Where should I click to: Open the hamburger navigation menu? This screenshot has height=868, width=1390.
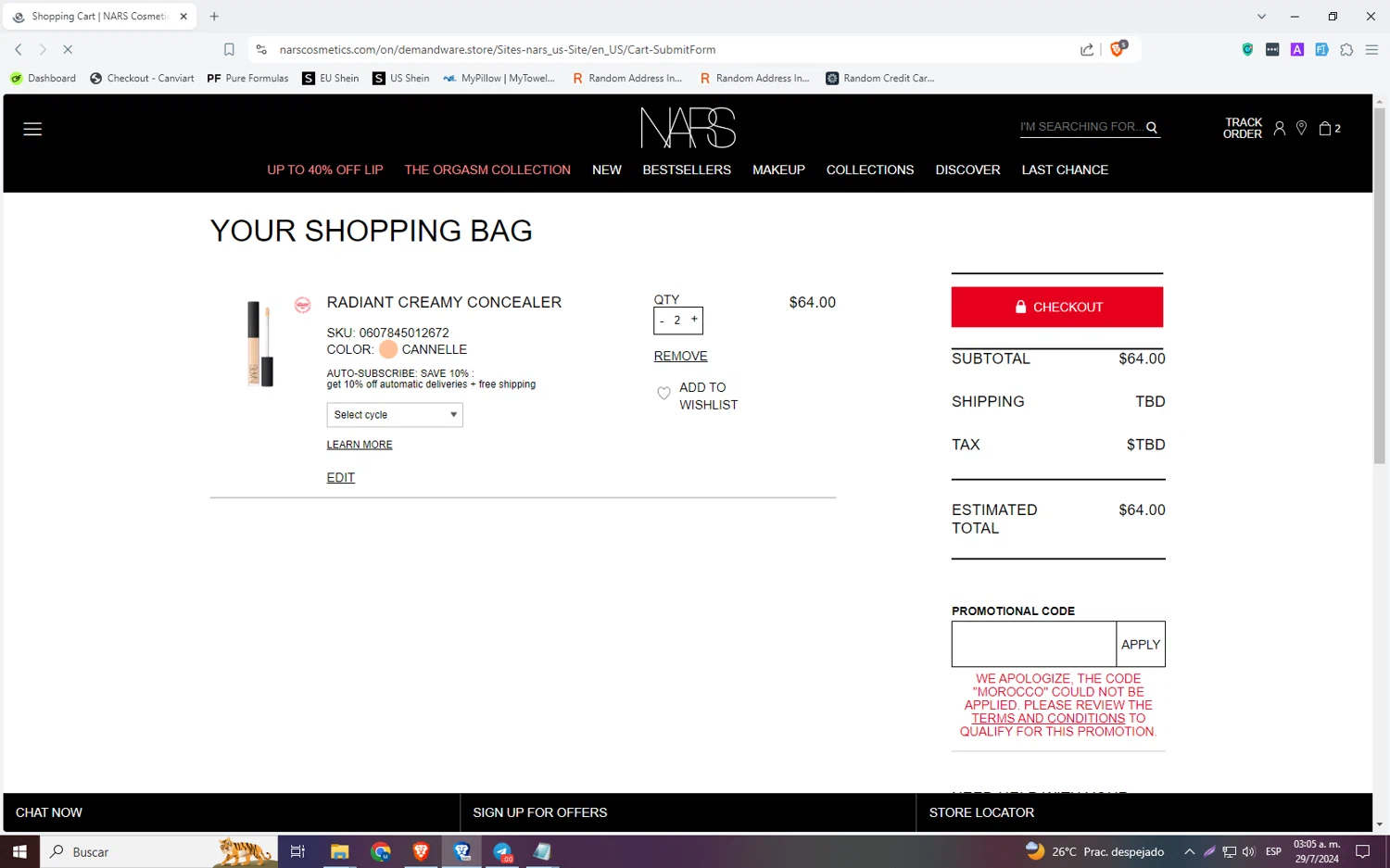coord(32,129)
